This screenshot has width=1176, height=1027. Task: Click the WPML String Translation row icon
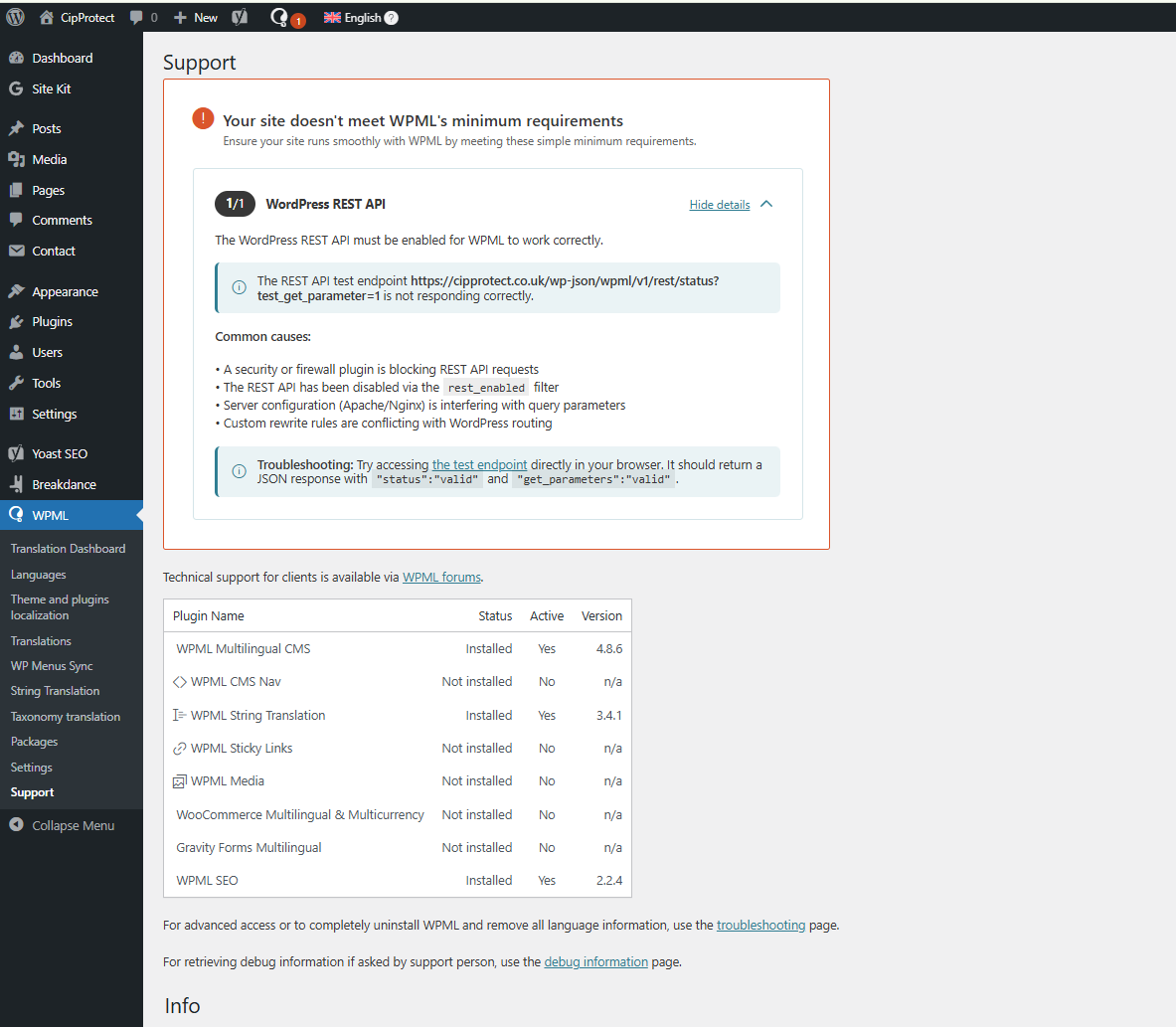coord(179,715)
